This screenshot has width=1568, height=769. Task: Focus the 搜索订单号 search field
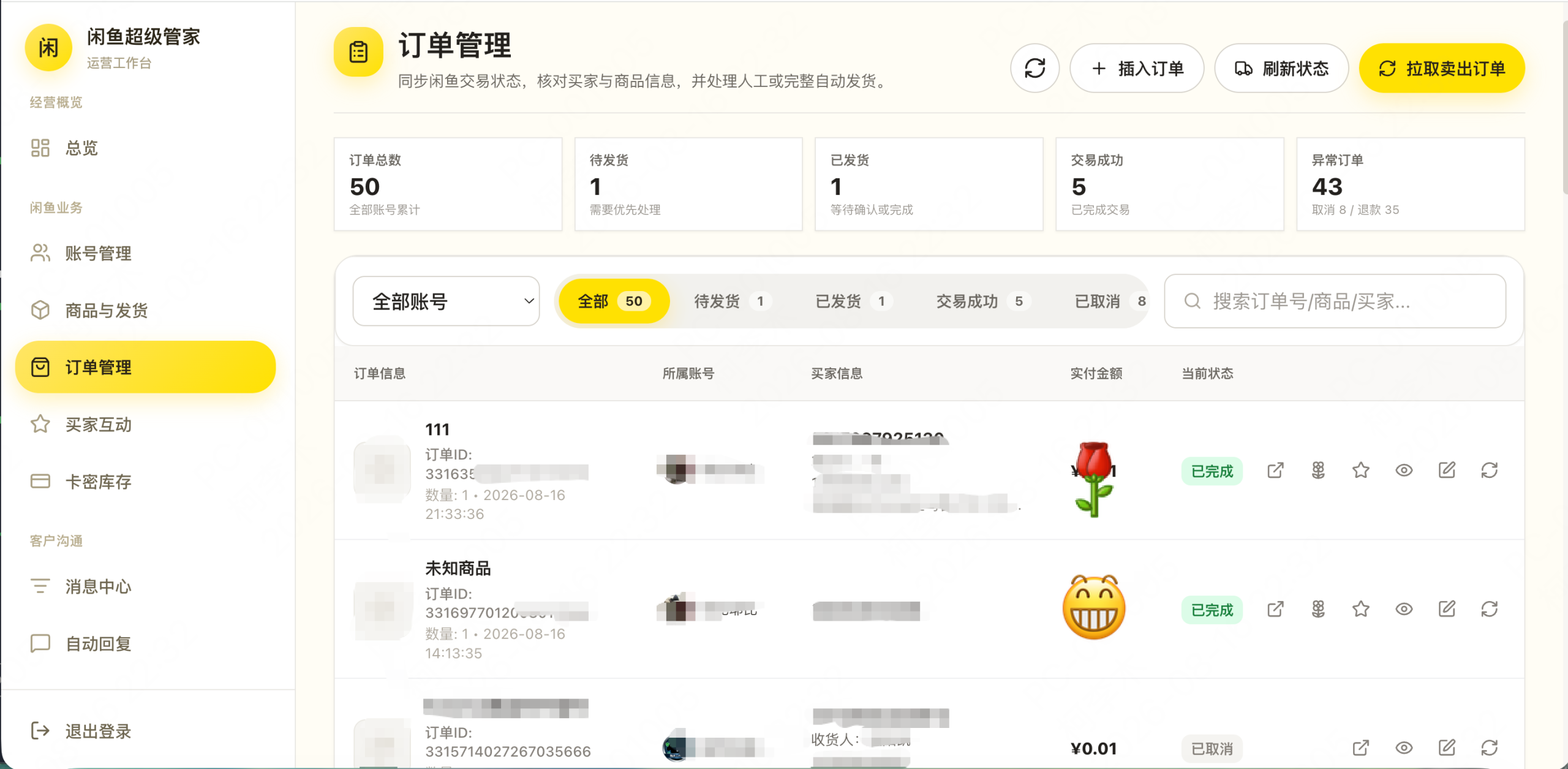point(1335,301)
